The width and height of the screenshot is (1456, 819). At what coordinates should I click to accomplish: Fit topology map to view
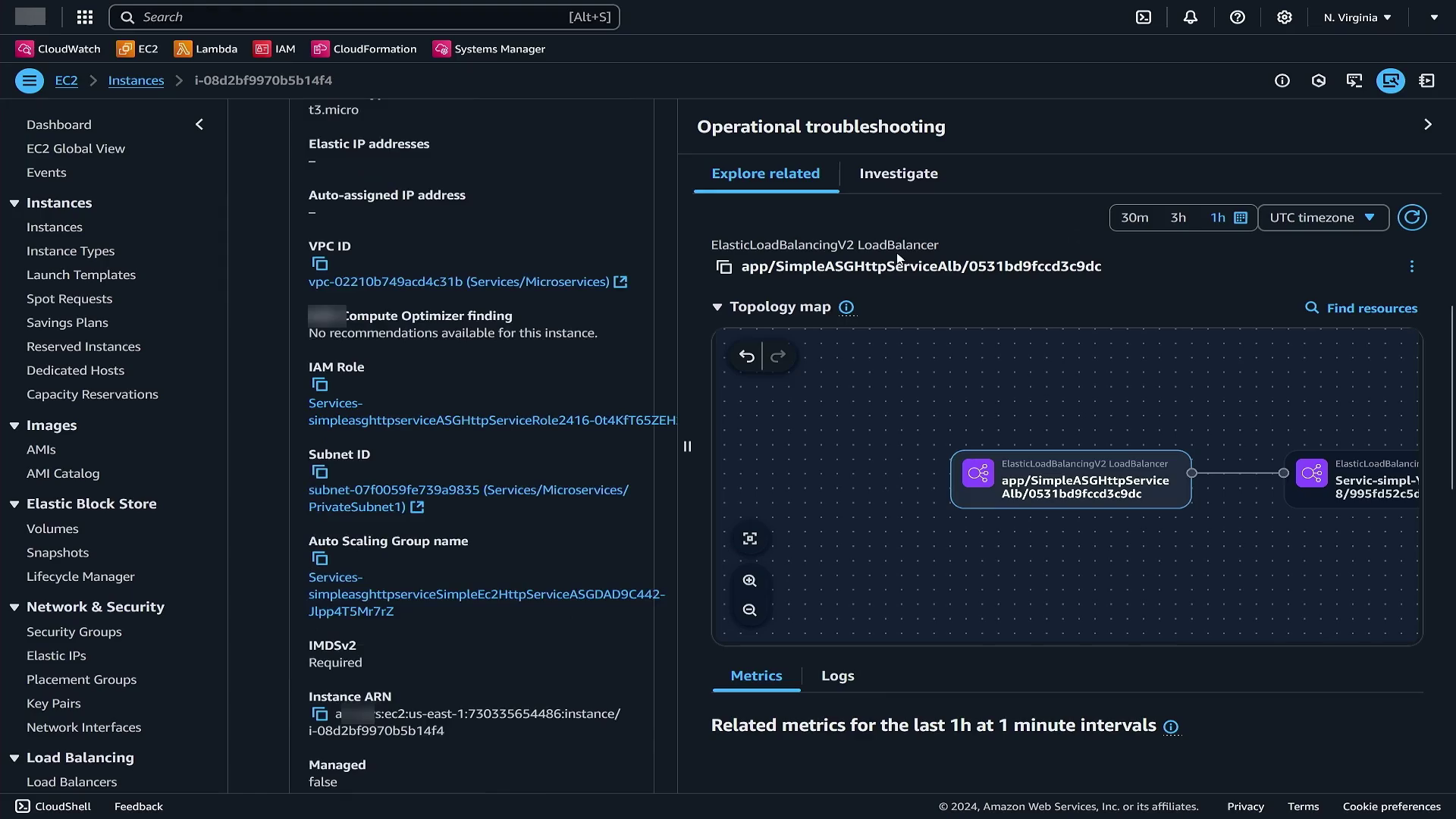(750, 538)
